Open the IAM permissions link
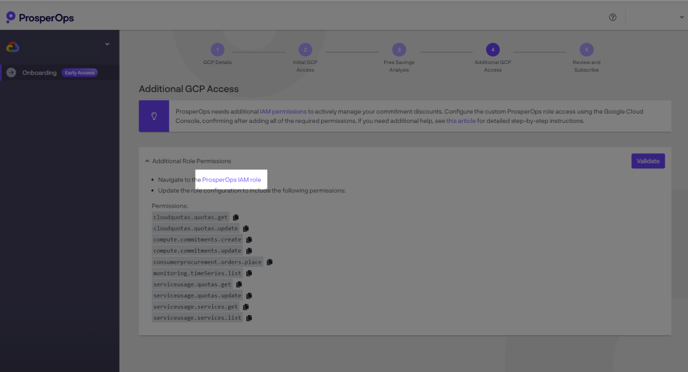688x372 pixels. click(x=283, y=111)
